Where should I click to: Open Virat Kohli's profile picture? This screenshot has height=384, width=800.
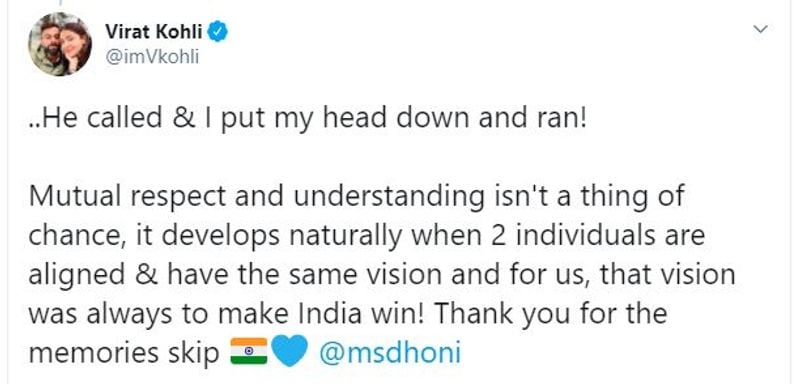pyautogui.click(x=60, y=44)
